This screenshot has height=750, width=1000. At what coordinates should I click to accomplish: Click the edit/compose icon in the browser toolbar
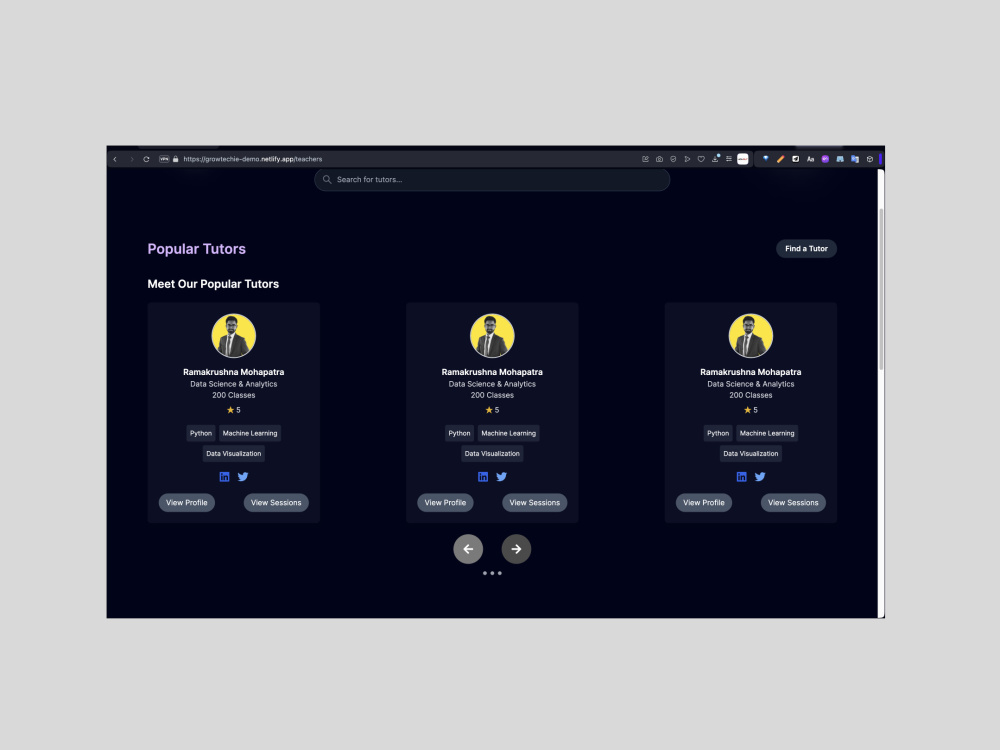tap(645, 159)
